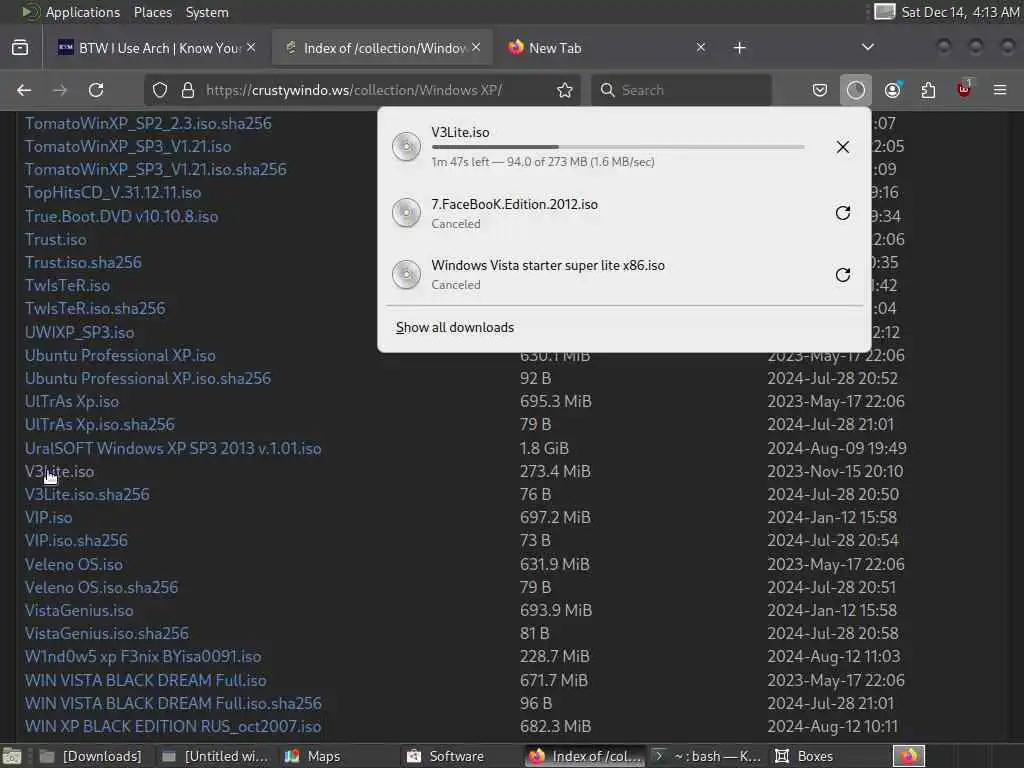Go back to the previous page
The width and height of the screenshot is (1024, 768).
pos(24,90)
